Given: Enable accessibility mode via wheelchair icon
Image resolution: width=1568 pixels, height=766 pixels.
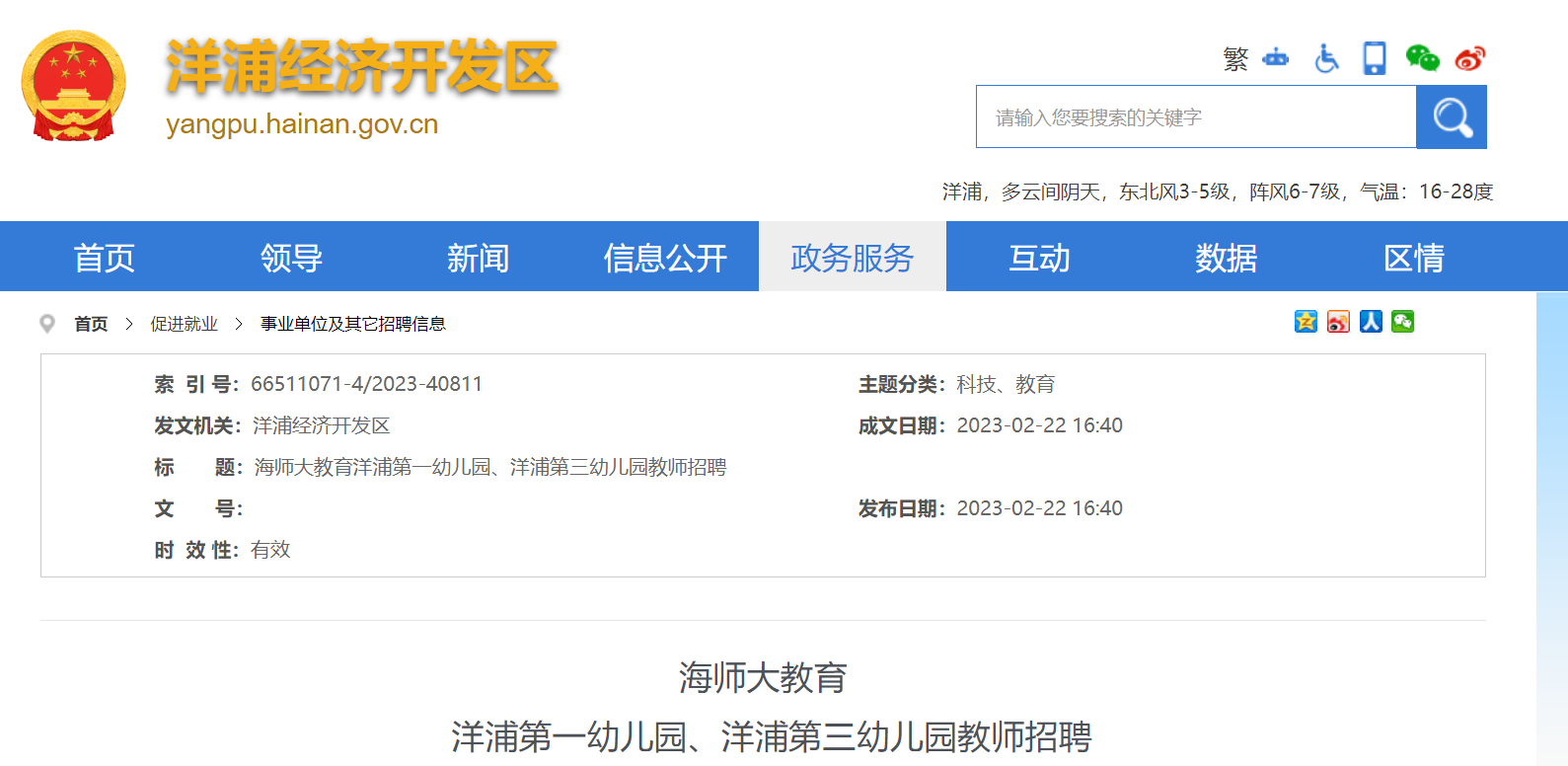Looking at the screenshot, I should (1327, 58).
